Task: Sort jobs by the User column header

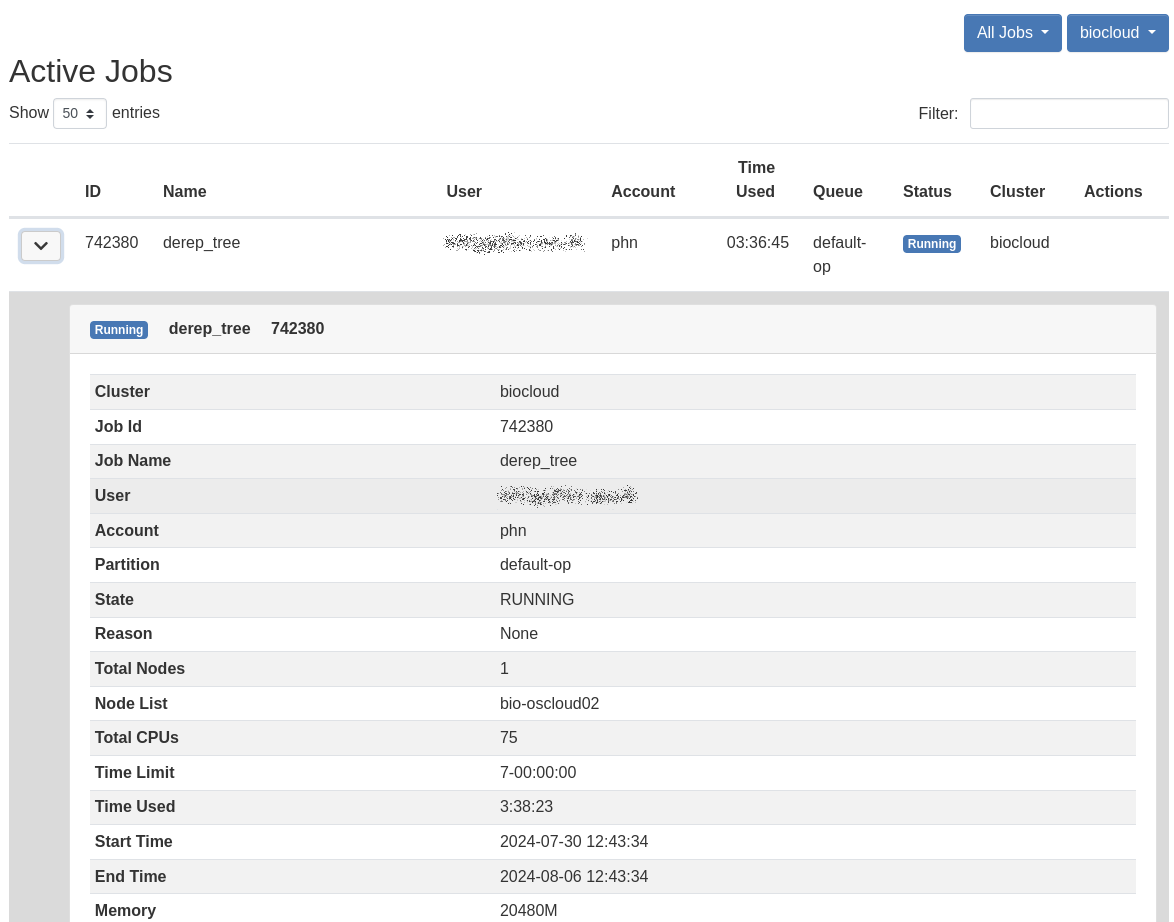Action: pyautogui.click(x=464, y=192)
